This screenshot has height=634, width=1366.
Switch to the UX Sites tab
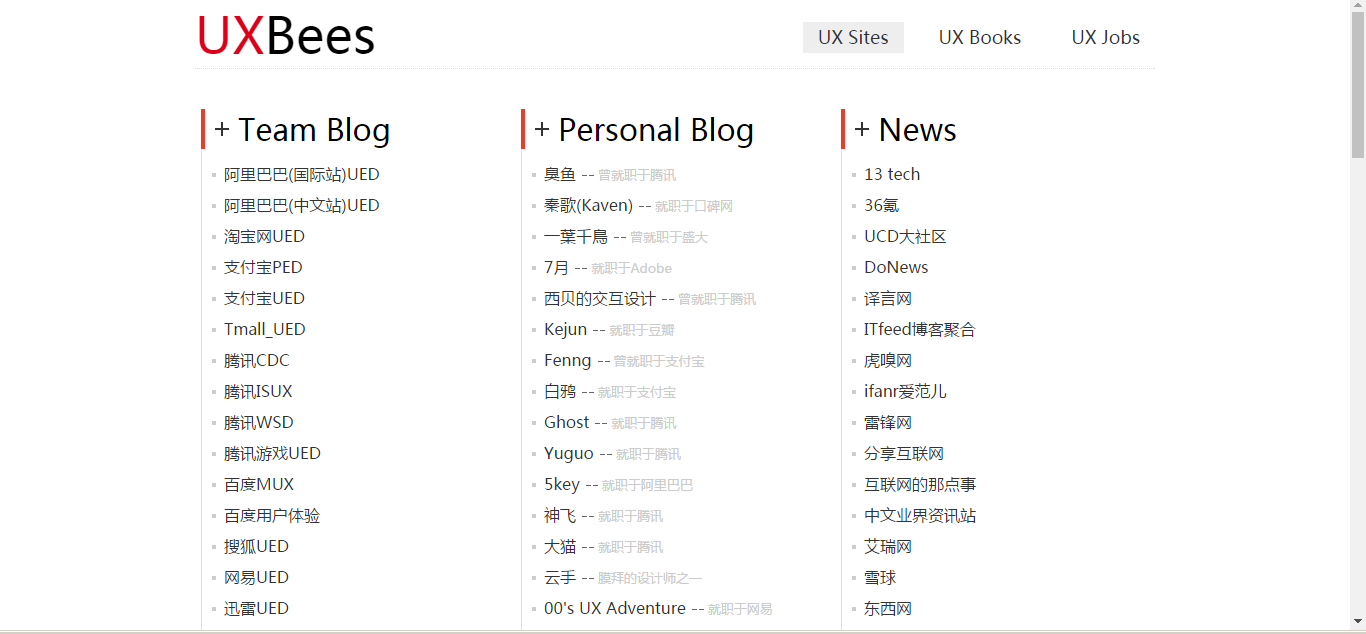[853, 37]
